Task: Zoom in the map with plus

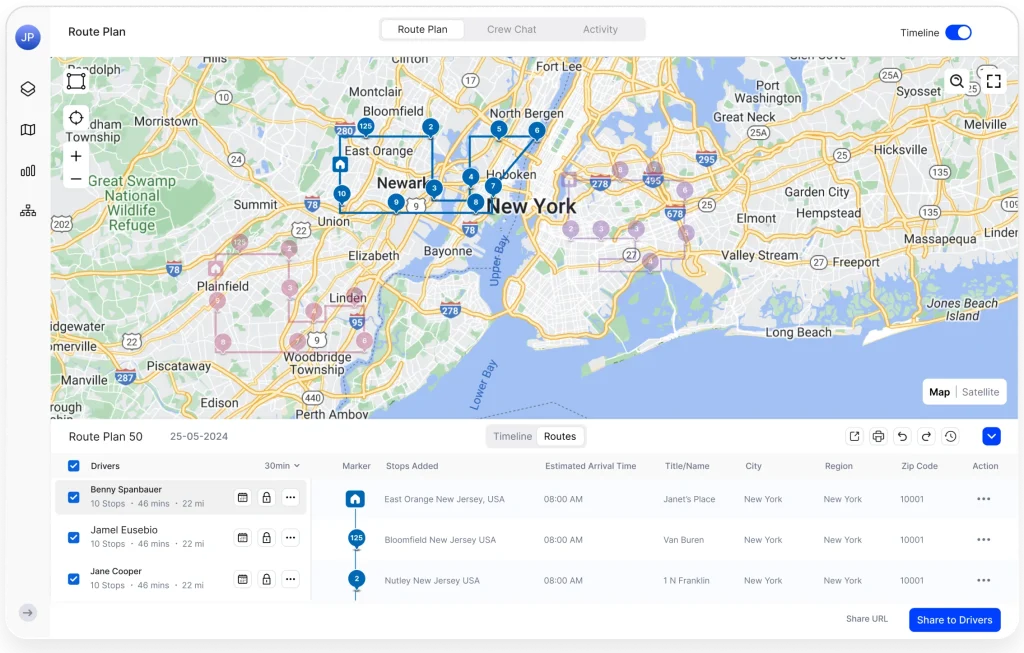Action: point(76,156)
